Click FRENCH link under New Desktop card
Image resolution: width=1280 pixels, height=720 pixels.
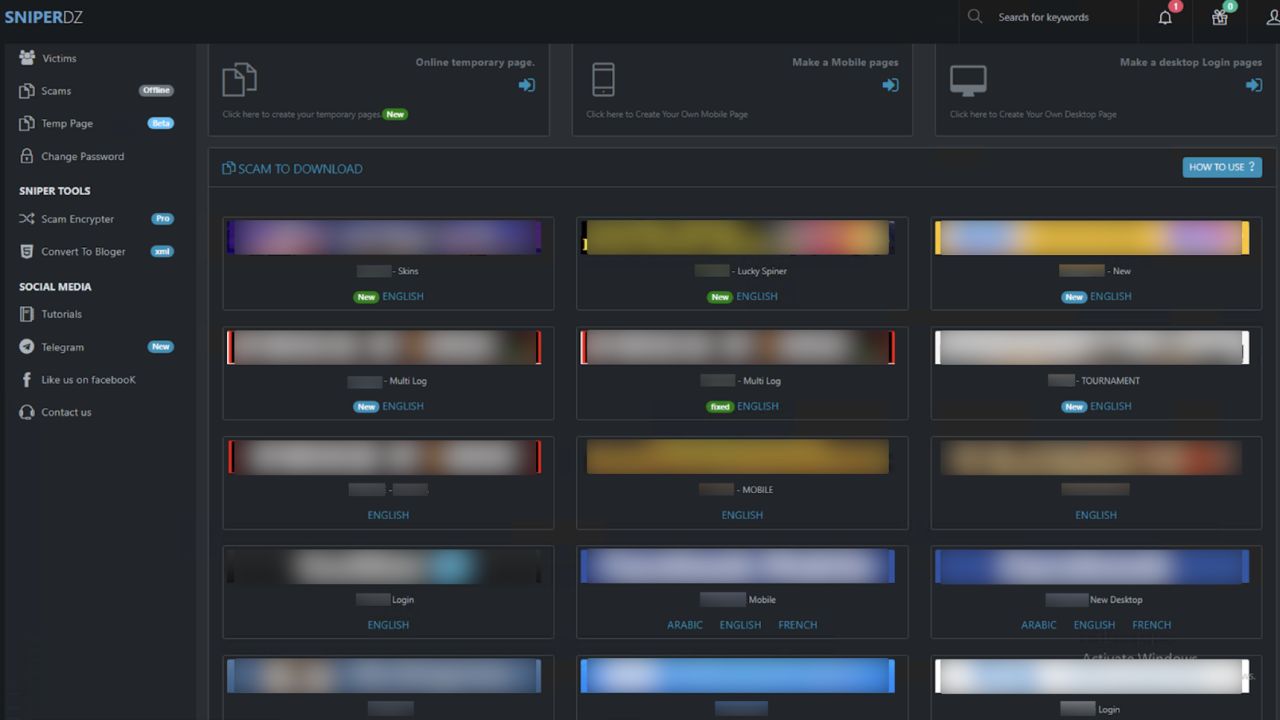[1152, 625]
